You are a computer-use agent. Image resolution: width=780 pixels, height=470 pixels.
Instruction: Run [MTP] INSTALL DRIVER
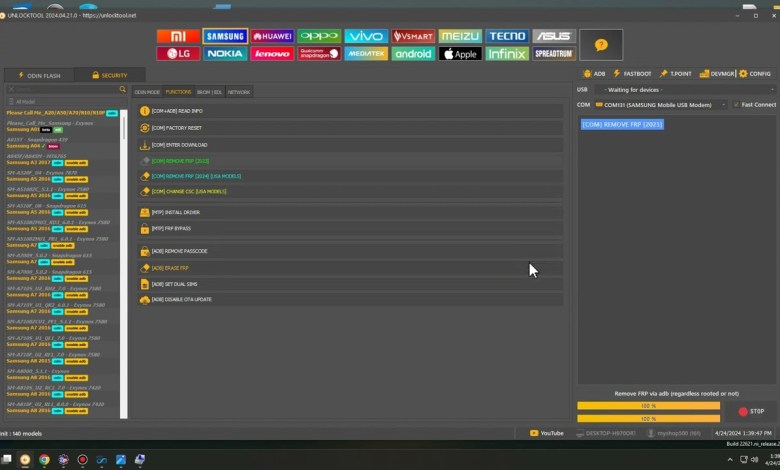pos(351,212)
